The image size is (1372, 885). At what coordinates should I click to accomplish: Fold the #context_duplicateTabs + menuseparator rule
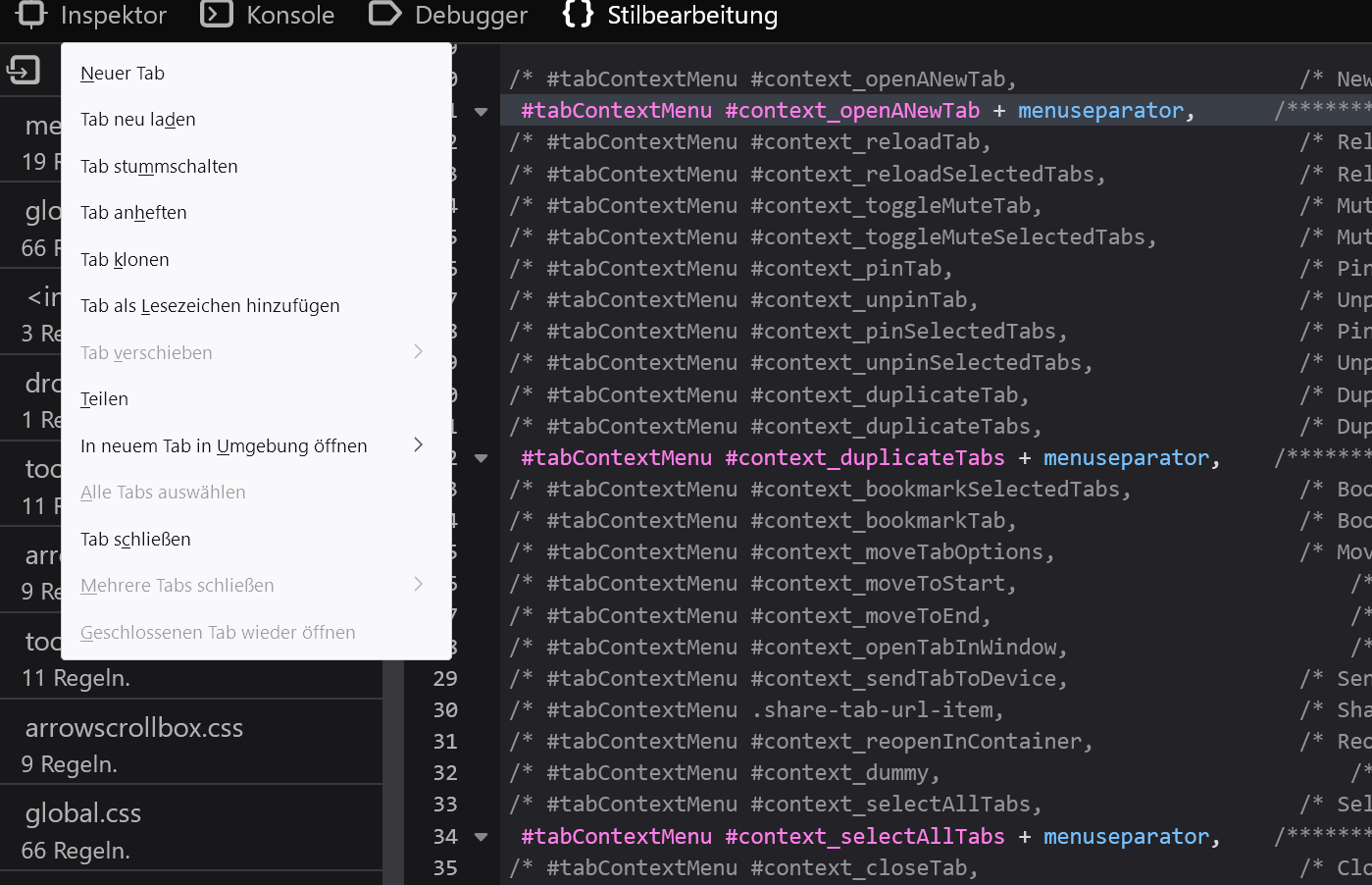click(x=481, y=458)
